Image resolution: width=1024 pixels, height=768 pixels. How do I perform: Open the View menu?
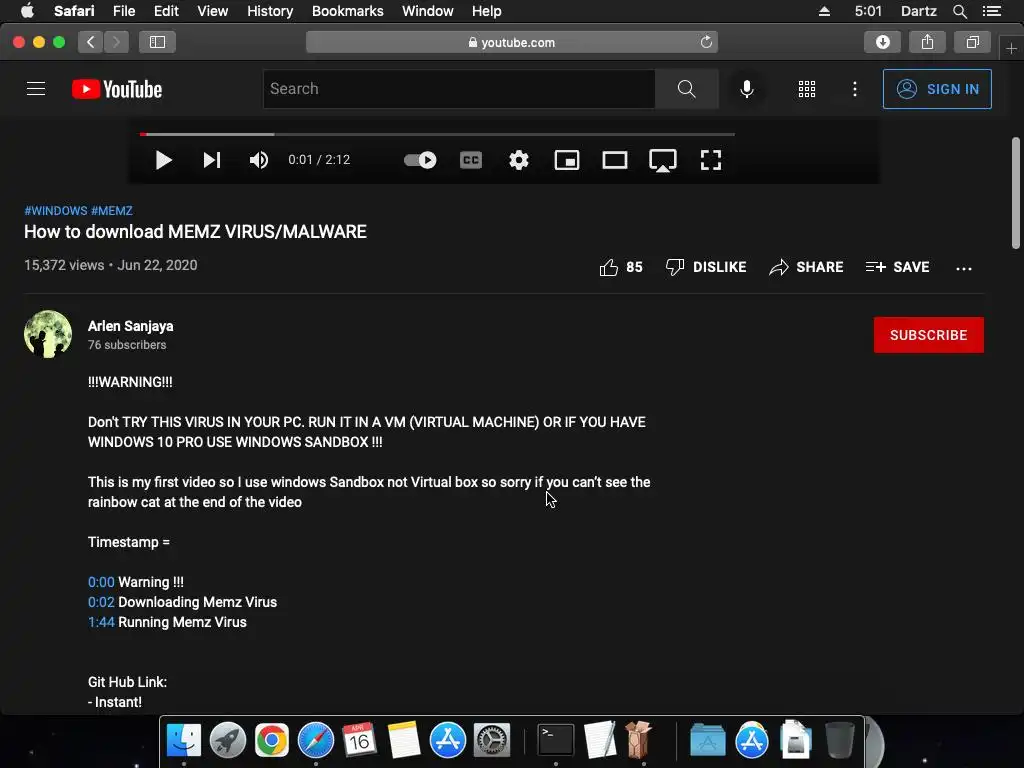(212, 11)
